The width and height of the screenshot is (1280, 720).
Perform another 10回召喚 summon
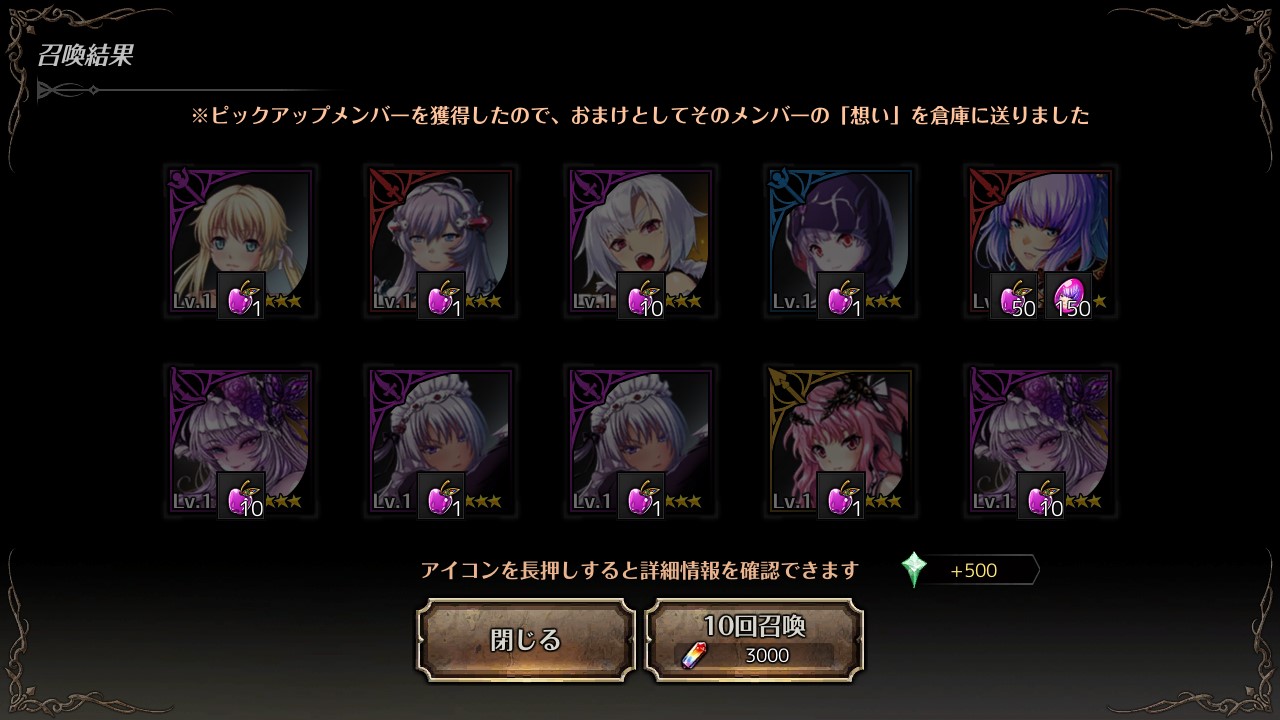754,640
